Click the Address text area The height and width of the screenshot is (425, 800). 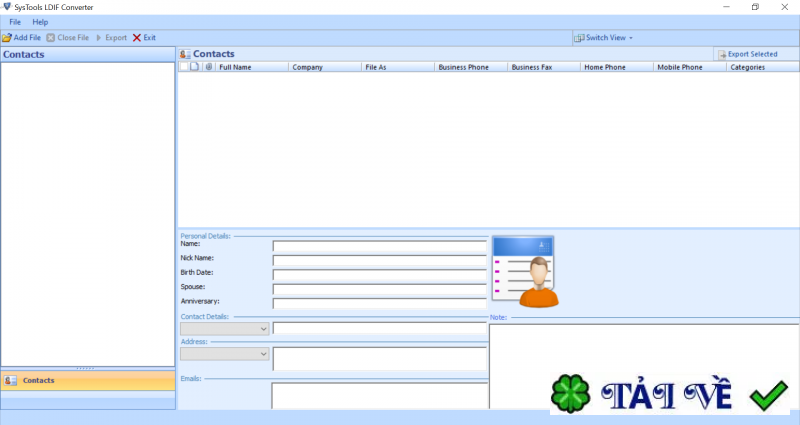(x=380, y=359)
